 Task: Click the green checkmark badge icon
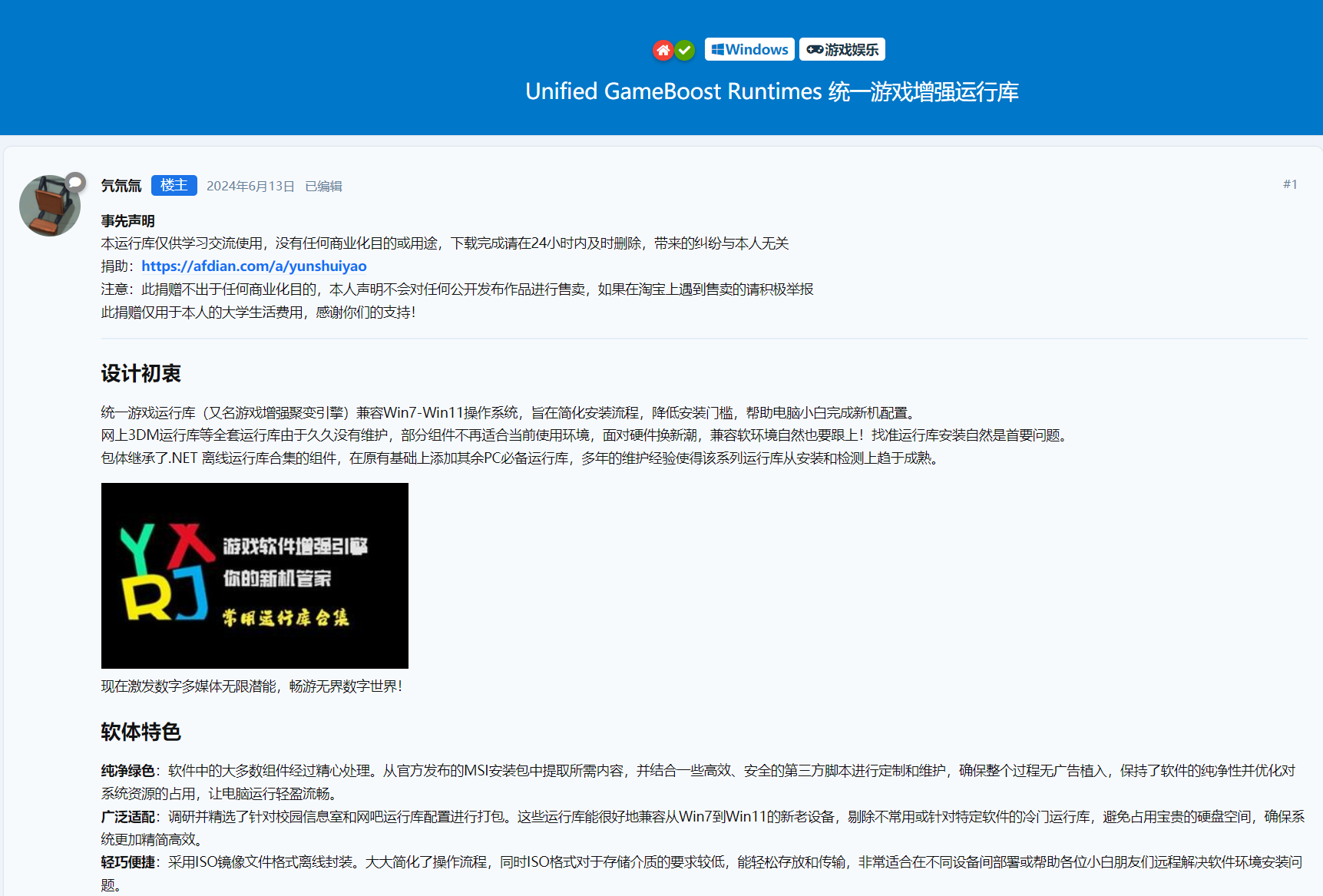(x=685, y=50)
